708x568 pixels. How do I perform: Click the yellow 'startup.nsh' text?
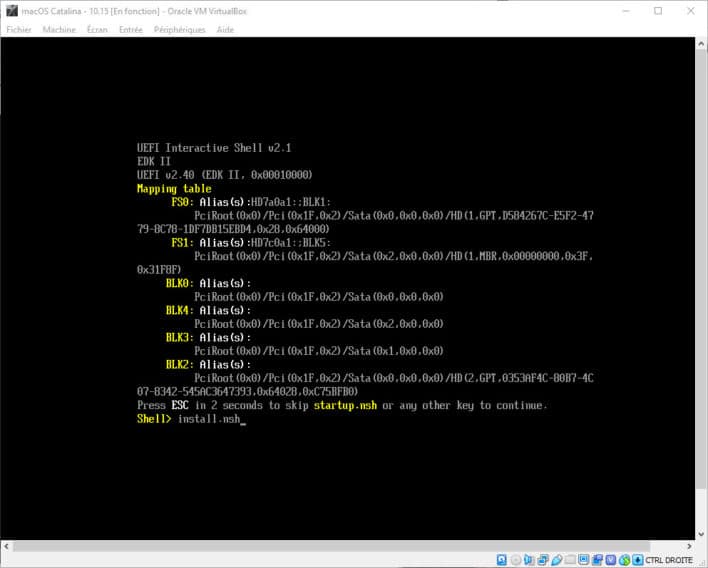(x=345, y=405)
